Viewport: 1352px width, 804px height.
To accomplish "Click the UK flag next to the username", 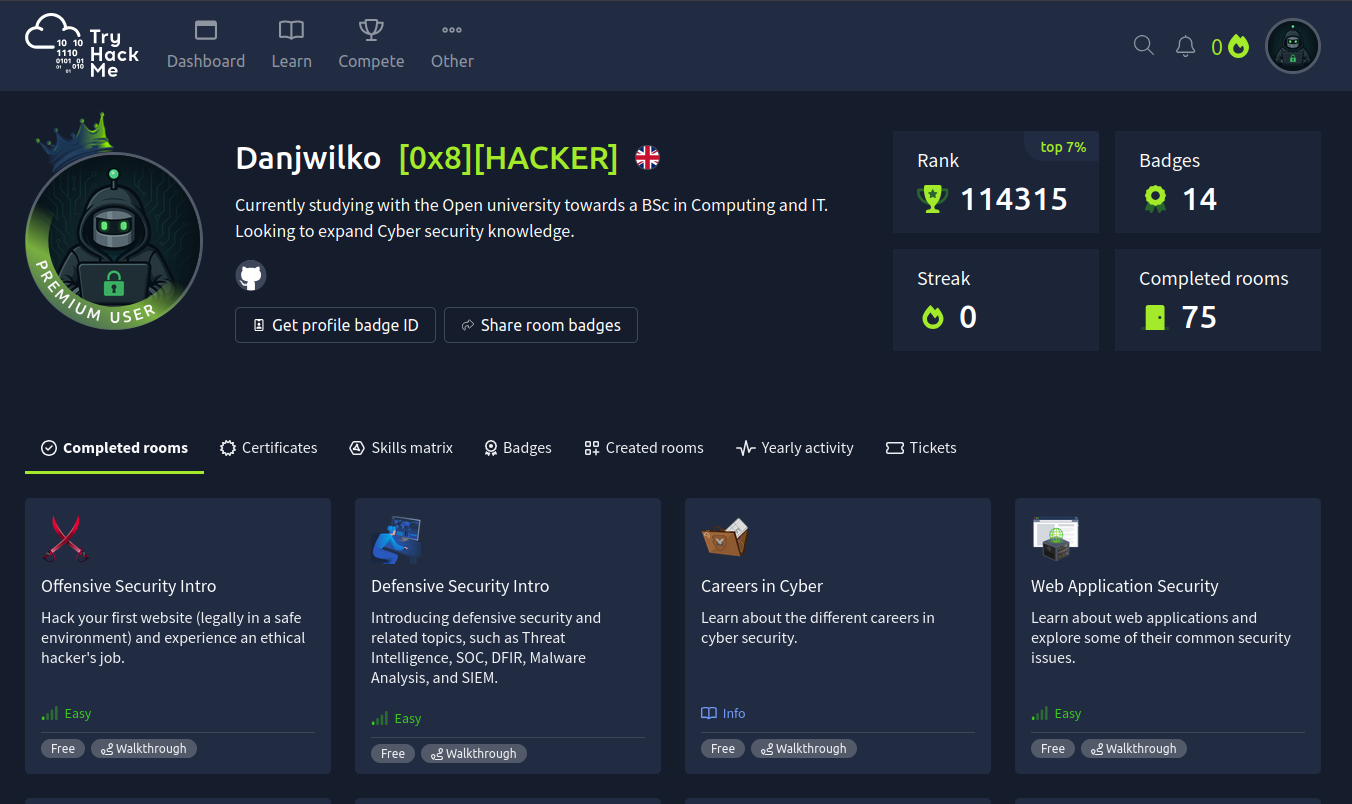I will pyautogui.click(x=647, y=157).
